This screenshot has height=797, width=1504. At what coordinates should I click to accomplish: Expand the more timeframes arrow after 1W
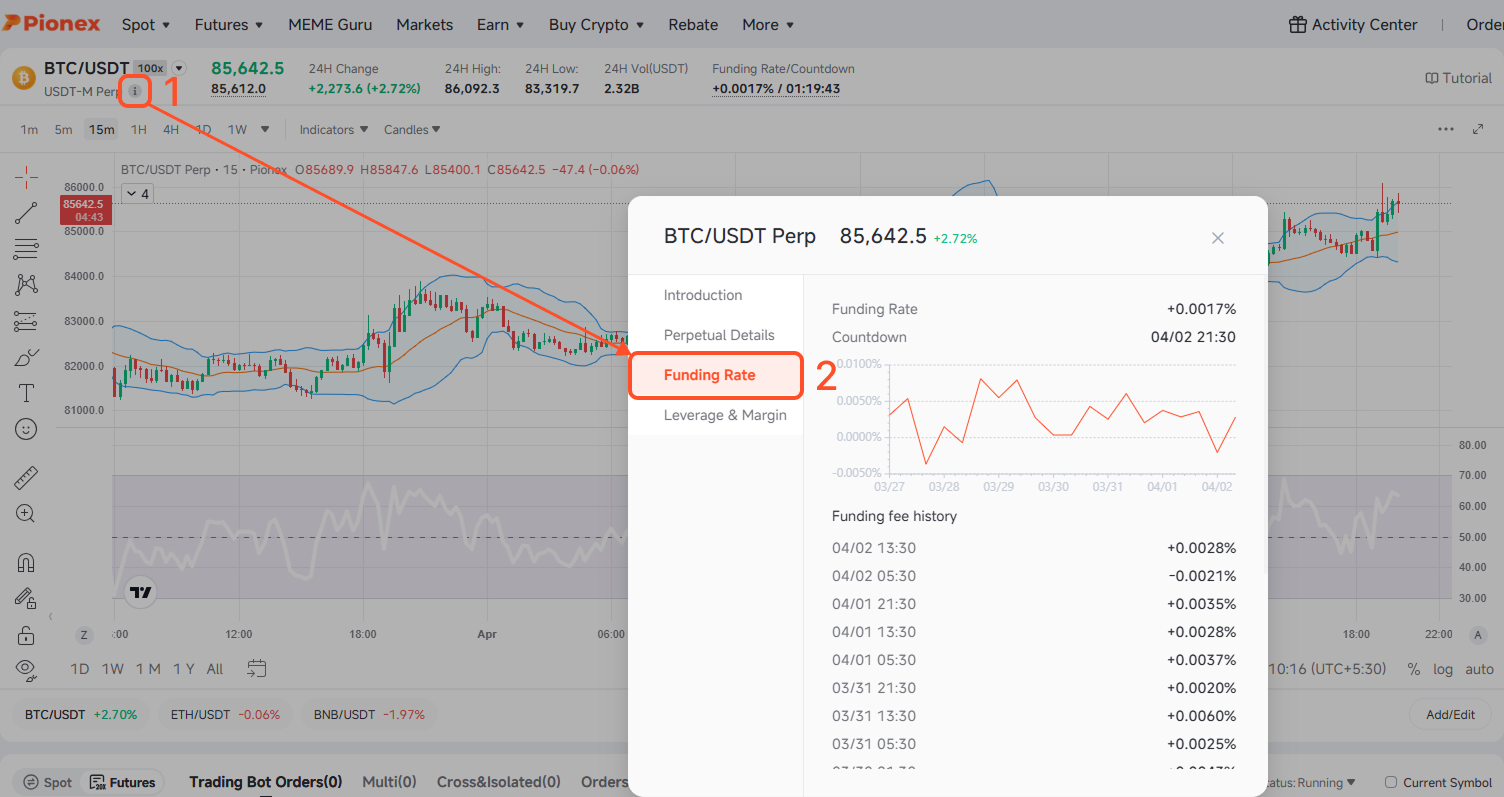coord(265,129)
